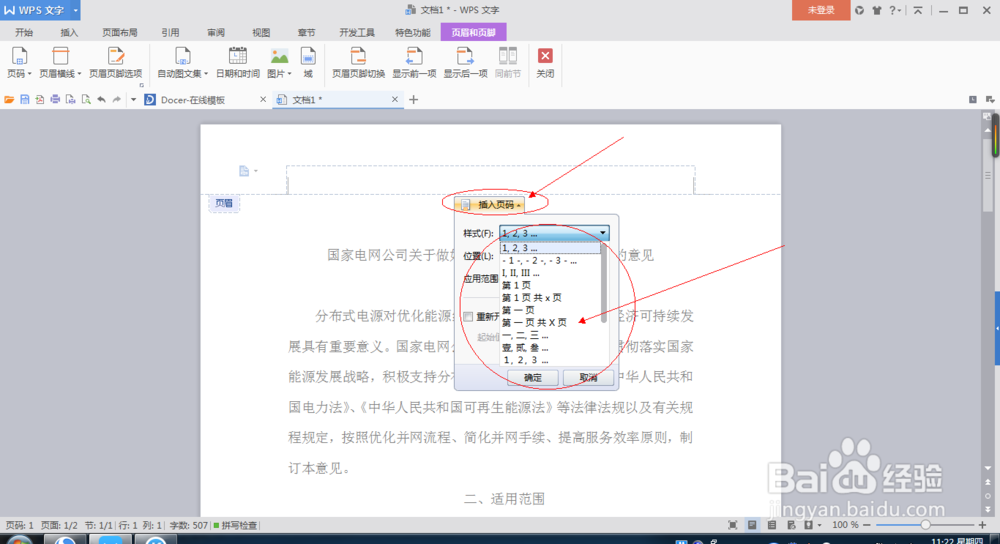Click the print quick-access icon
Viewport: 1000px width, 544px height.
click(55, 99)
